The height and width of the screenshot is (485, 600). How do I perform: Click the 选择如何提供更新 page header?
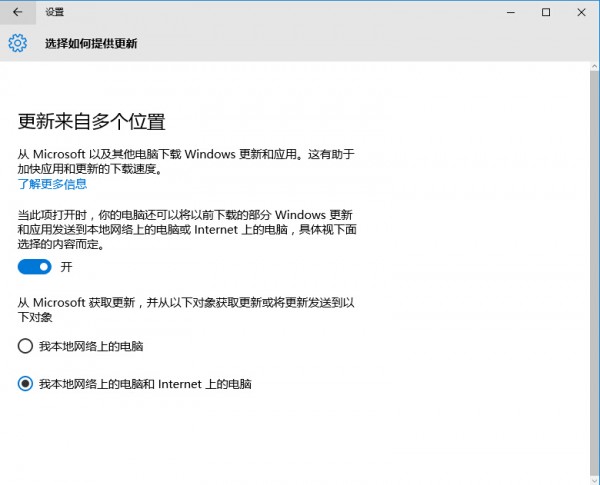point(91,44)
